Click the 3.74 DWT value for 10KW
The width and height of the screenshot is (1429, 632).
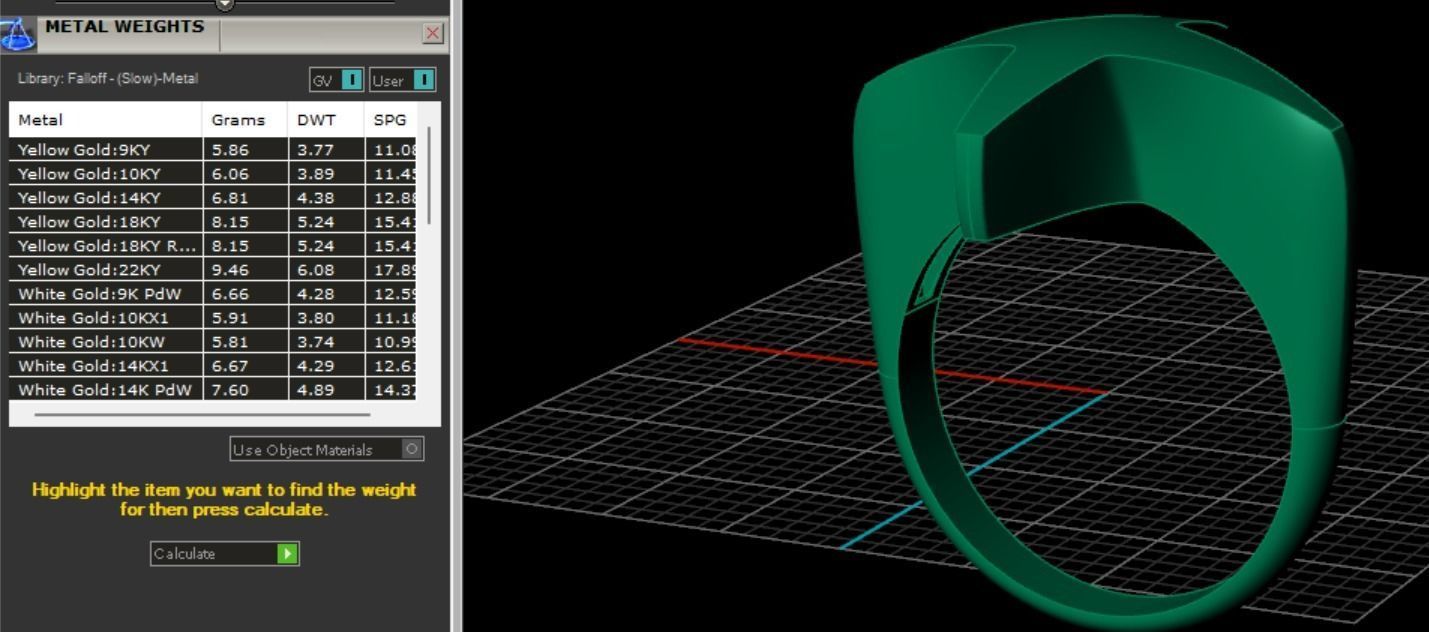316,342
